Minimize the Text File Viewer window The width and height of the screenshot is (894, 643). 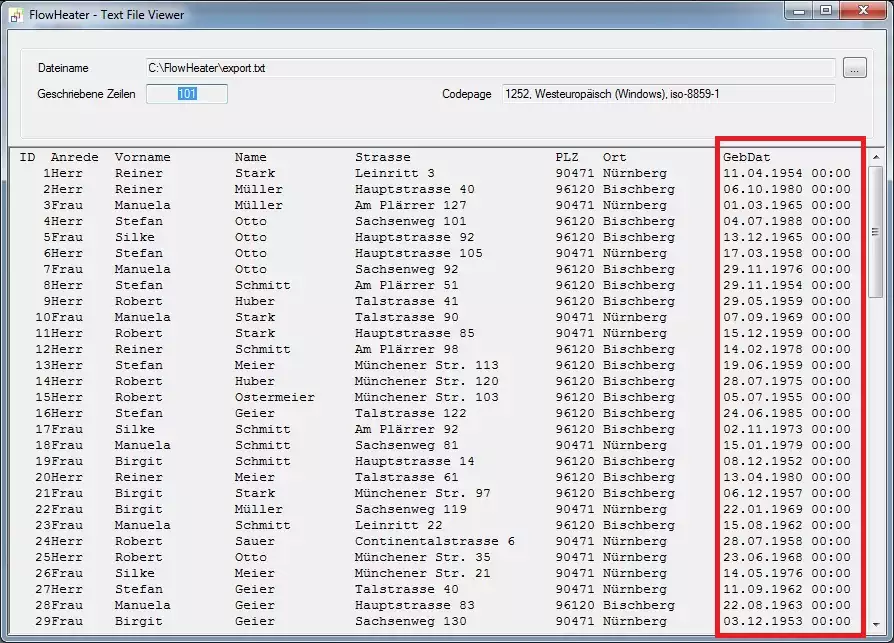pyautogui.click(x=798, y=11)
